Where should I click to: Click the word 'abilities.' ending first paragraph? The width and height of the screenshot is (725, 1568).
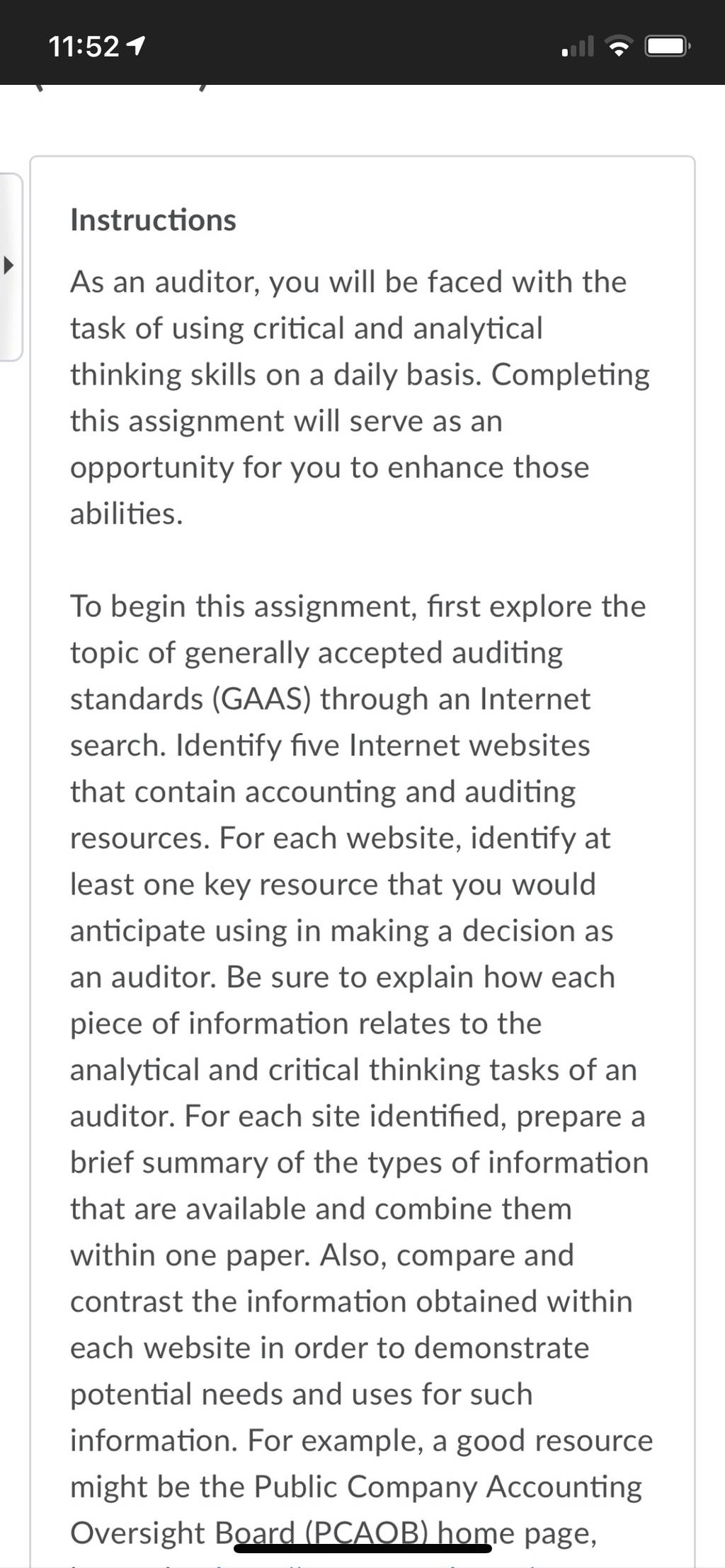pyautogui.click(x=127, y=514)
